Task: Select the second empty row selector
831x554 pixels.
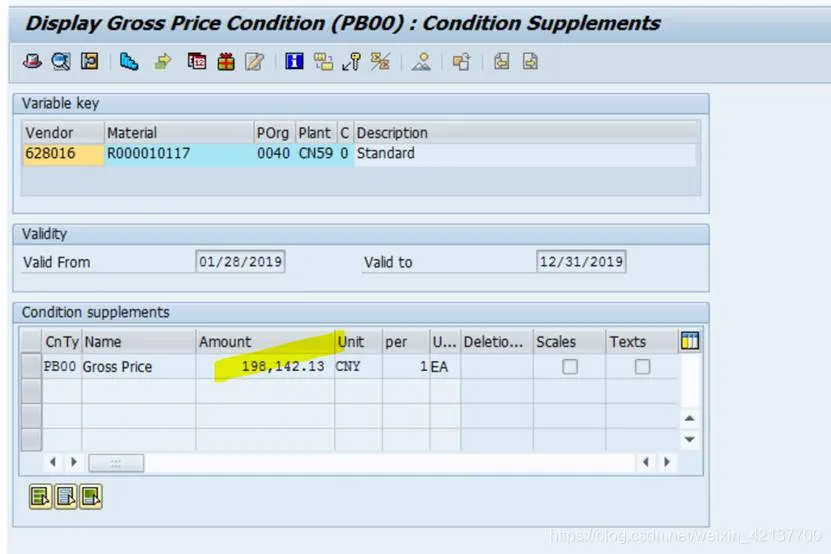Action: [x=31, y=391]
